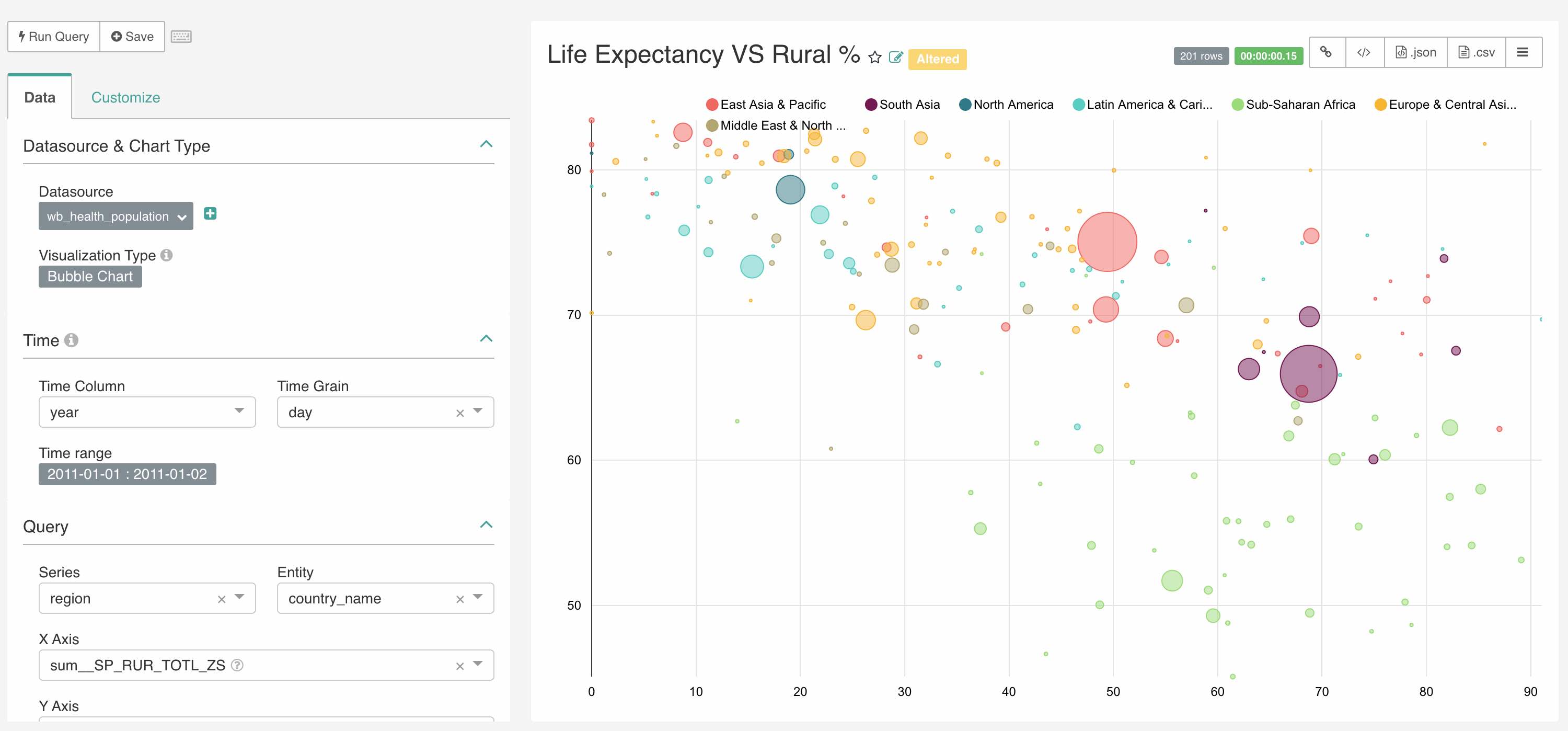
Task: Click the star favorite icon
Action: tap(875, 58)
